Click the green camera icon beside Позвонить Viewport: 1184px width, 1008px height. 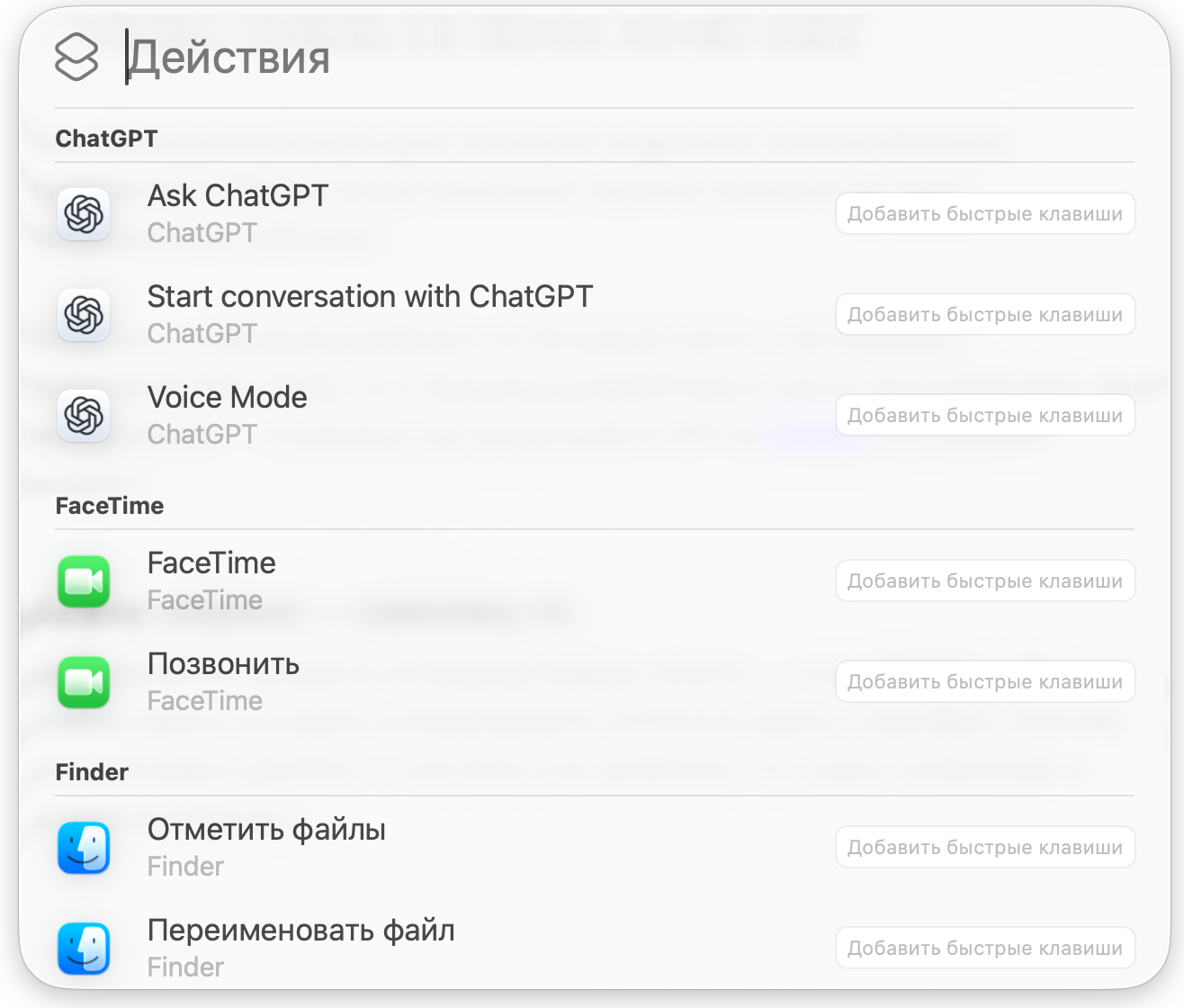point(84,682)
